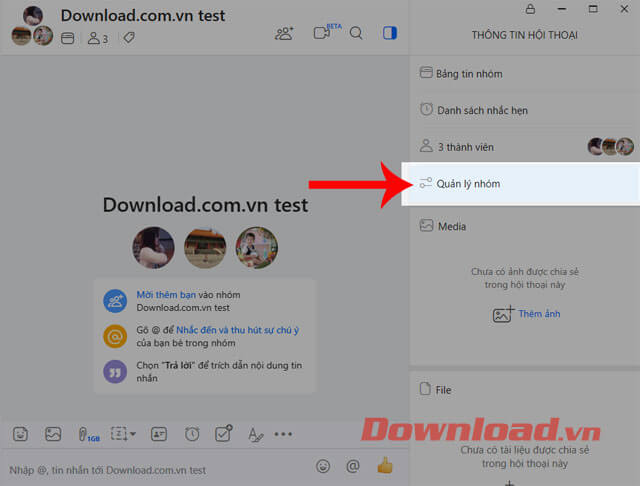Click the first member avatar in chat
640x486 pixels.
click(x=153, y=248)
